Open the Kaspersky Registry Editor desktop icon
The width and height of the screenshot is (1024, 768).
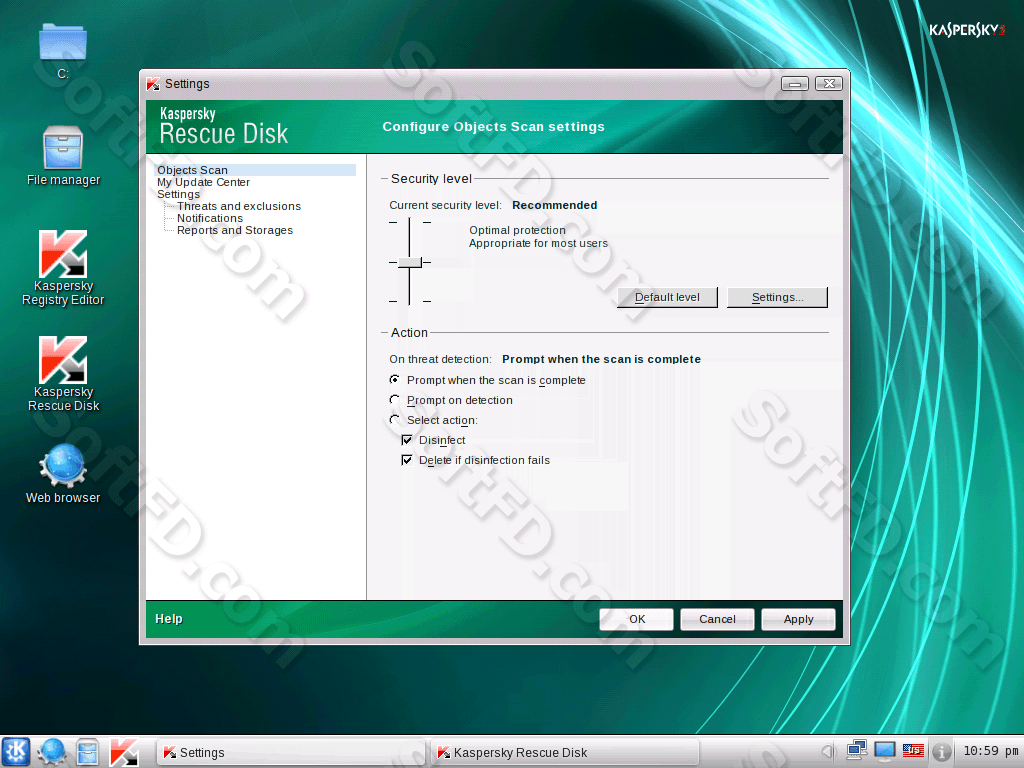63,268
